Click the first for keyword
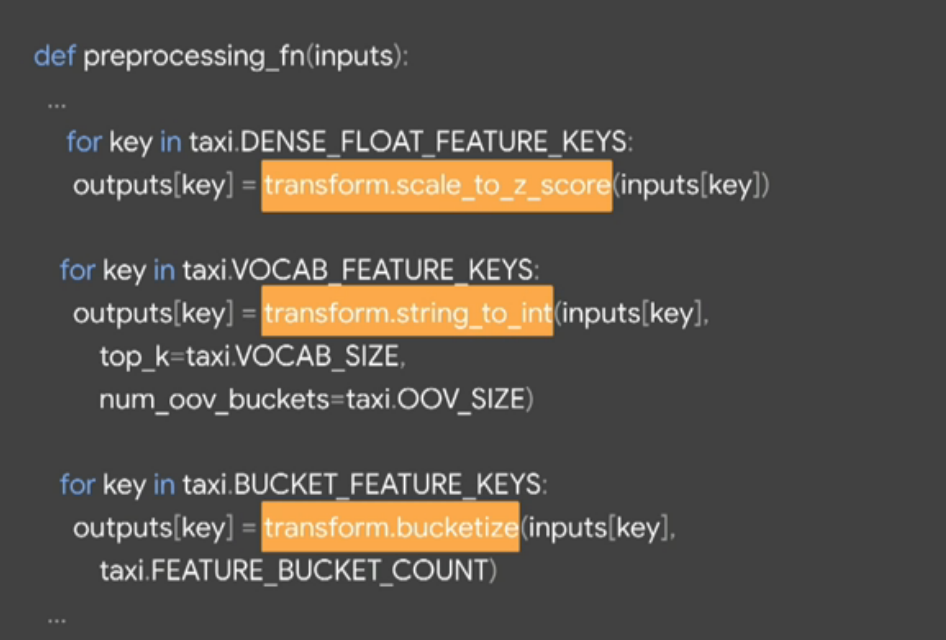The width and height of the screenshot is (946, 640). (x=84, y=142)
